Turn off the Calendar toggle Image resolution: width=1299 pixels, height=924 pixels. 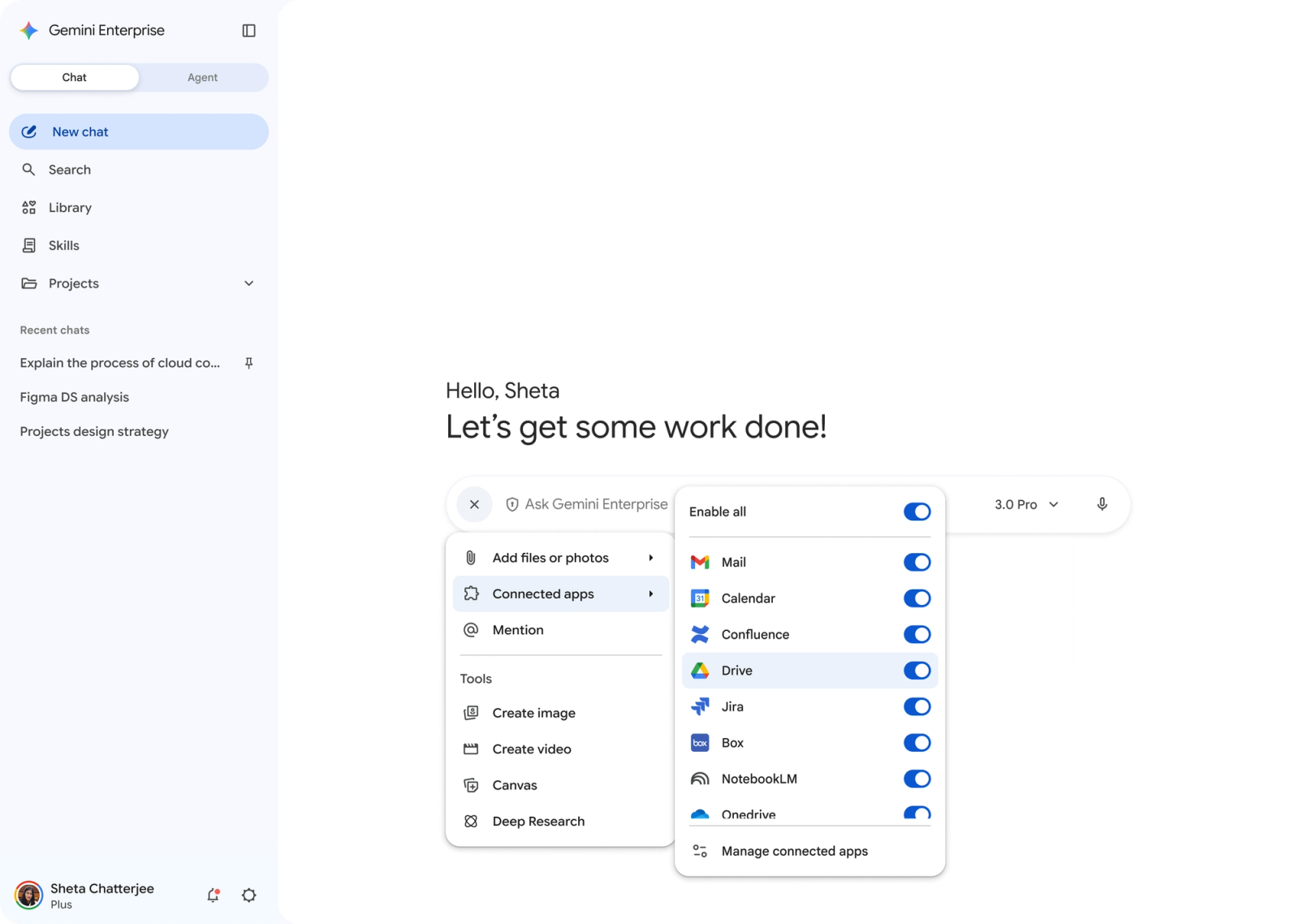click(917, 598)
